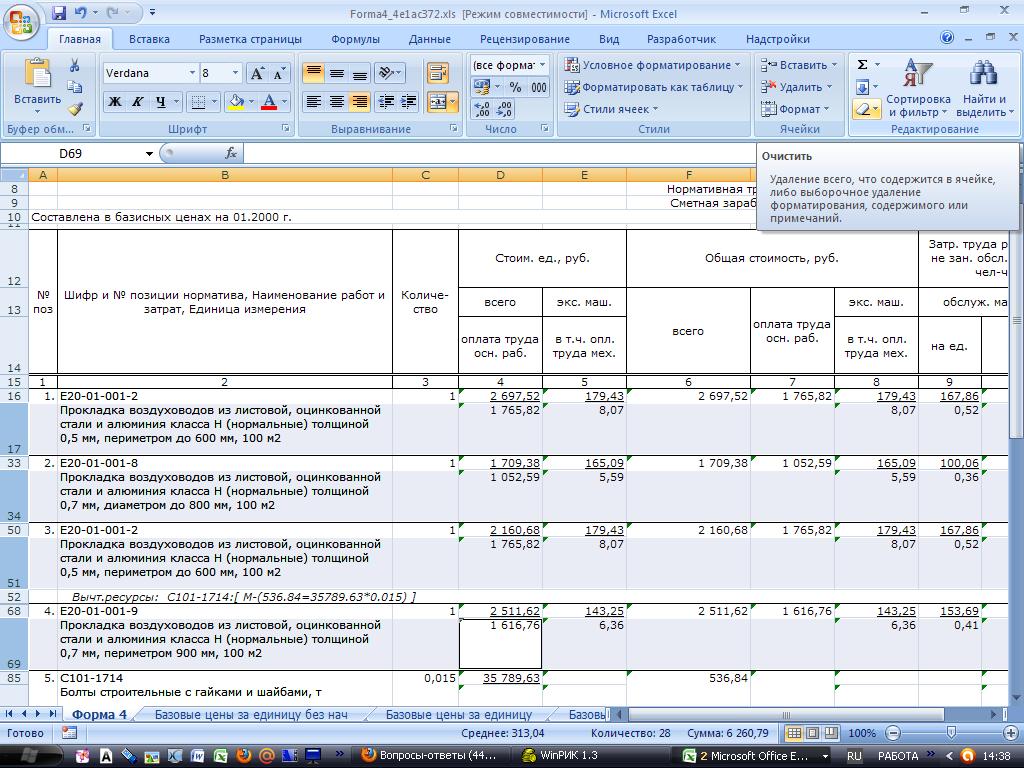
Task: Toggle the Wrap Text button
Action: (x=437, y=73)
